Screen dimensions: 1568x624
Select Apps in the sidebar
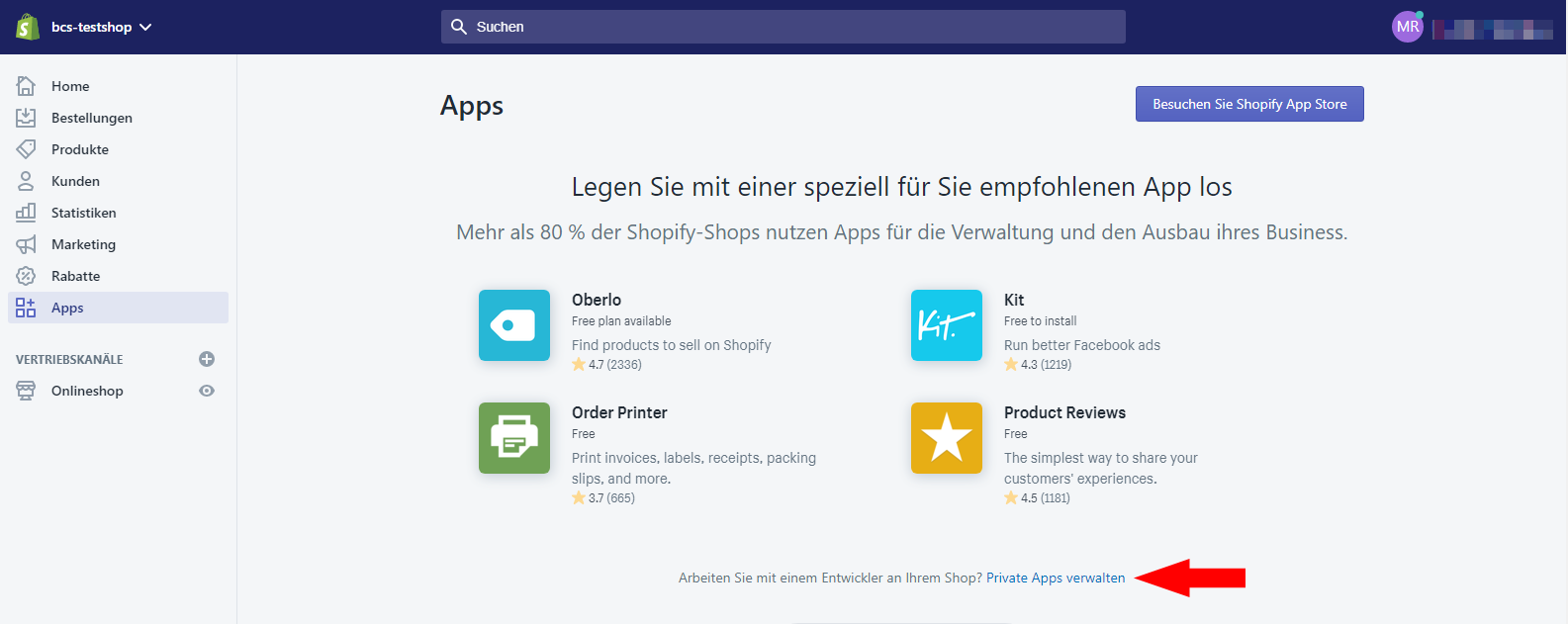click(x=118, y=308)
